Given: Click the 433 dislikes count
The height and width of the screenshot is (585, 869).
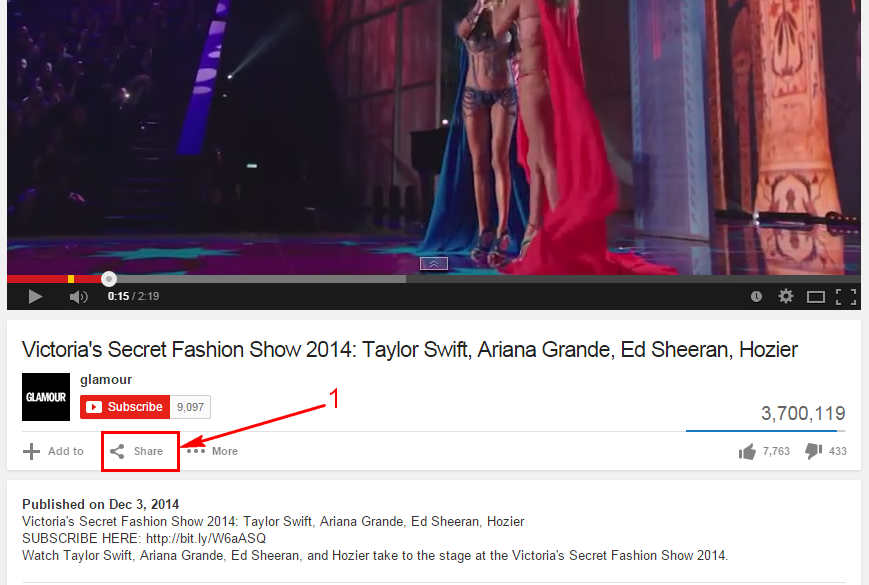Looking at the screenshot, I should pyautogui.click(x=837, y=451).
